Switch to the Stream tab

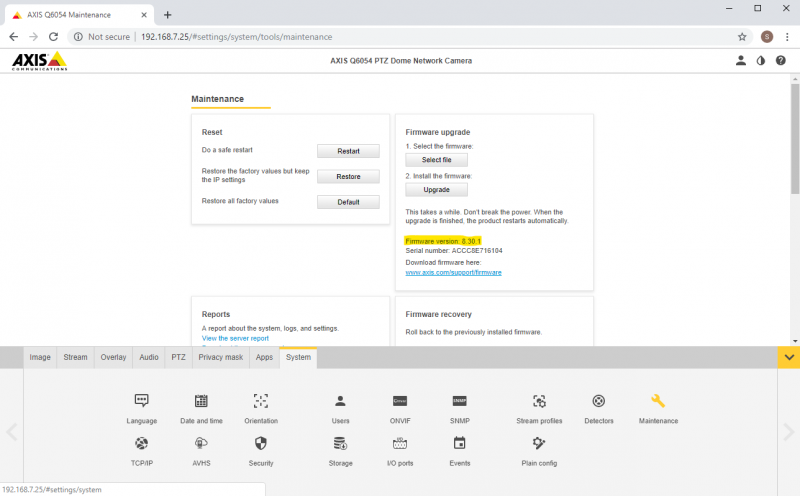click(76, 357)
